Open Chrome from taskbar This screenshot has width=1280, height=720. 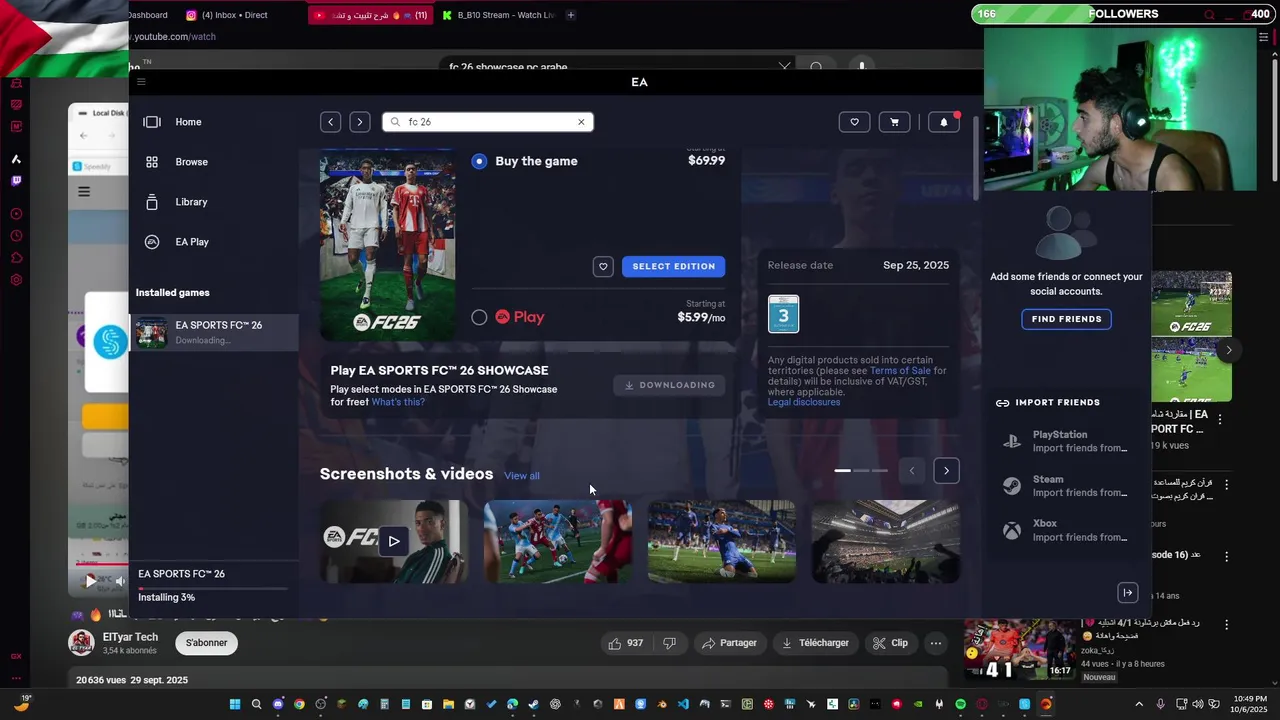299,704
